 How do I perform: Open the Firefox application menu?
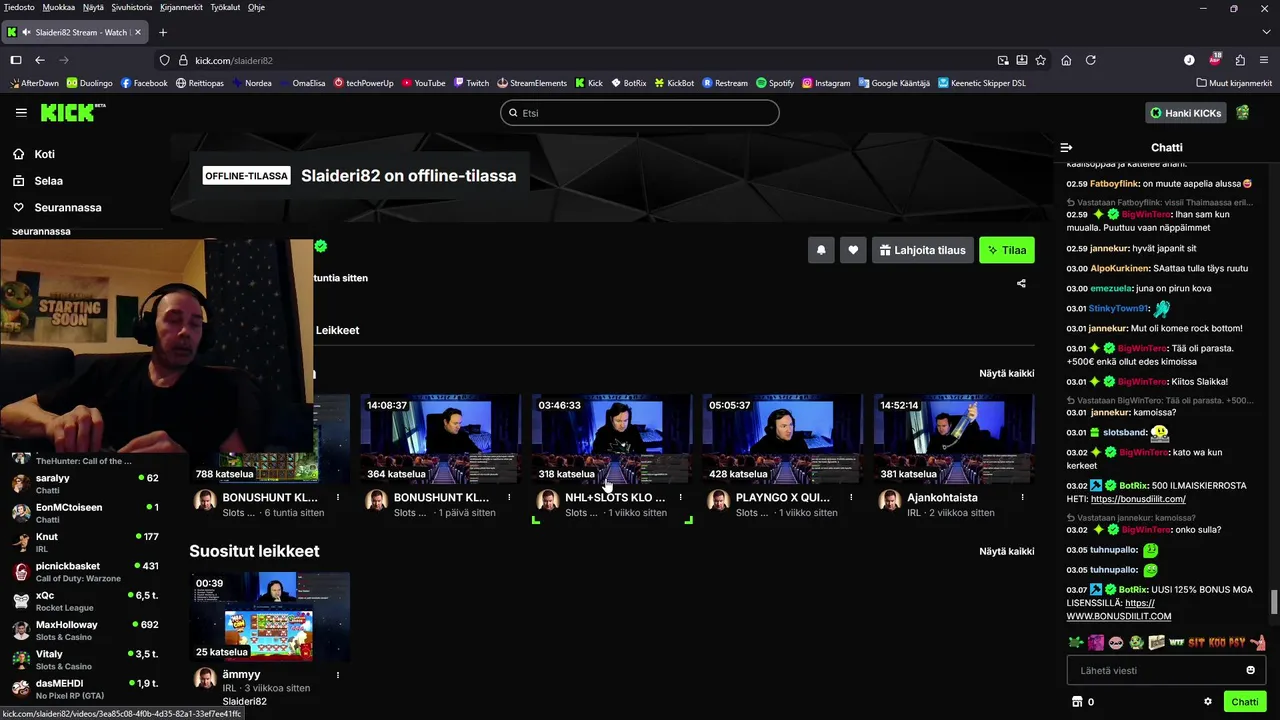[1264, 60]
